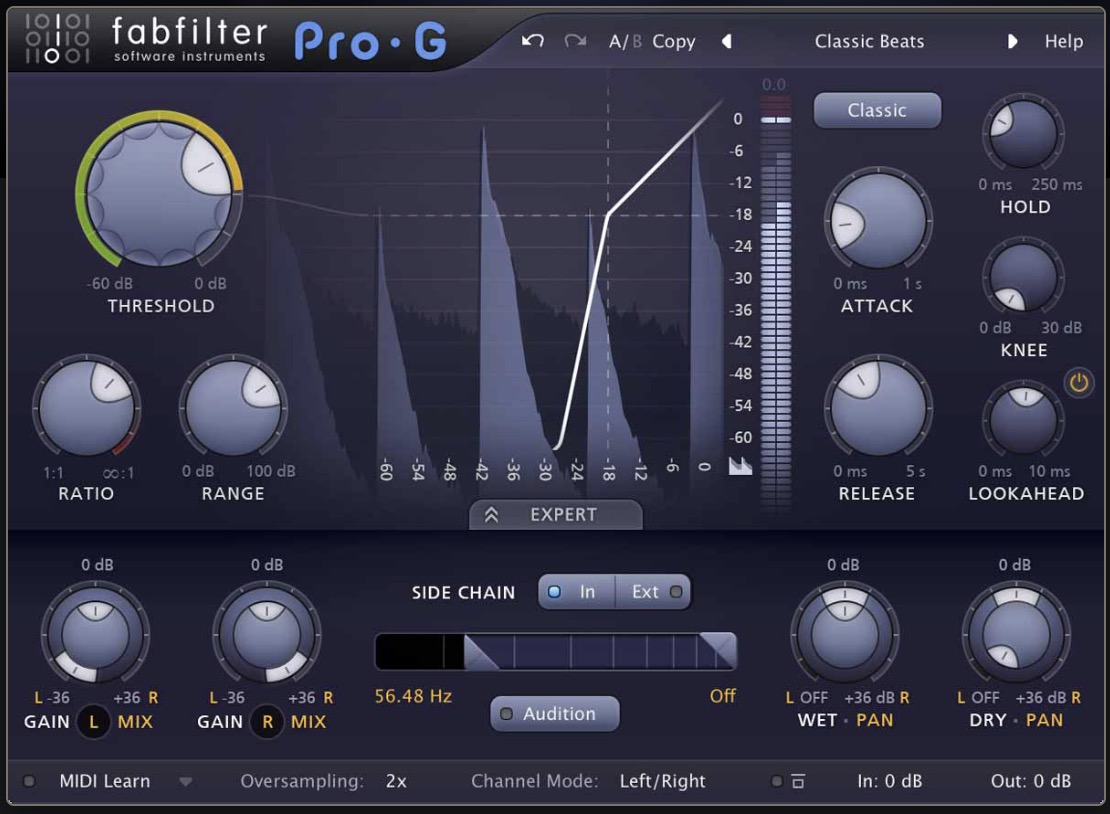This screenshot has height=814, width=1110.
Task: Click the left GAIN channel L icon
Action: (x=93, y=721)
